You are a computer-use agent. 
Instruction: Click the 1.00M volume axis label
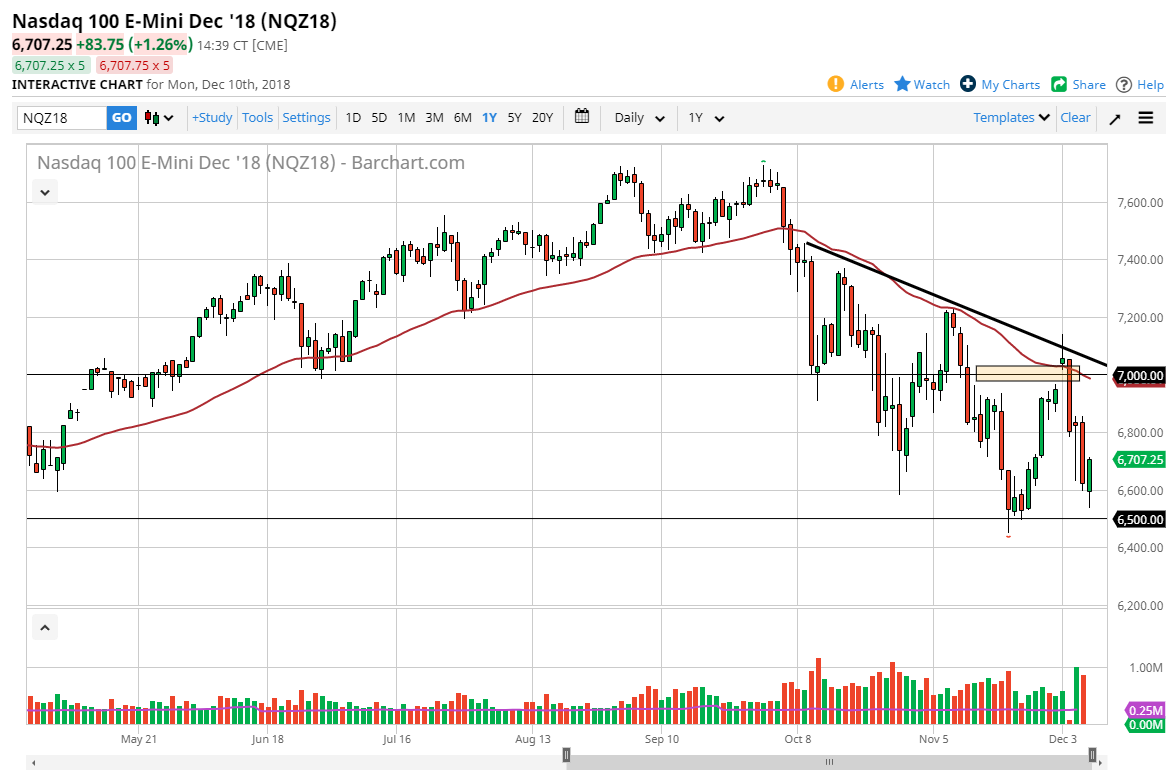coord(1146,667)
